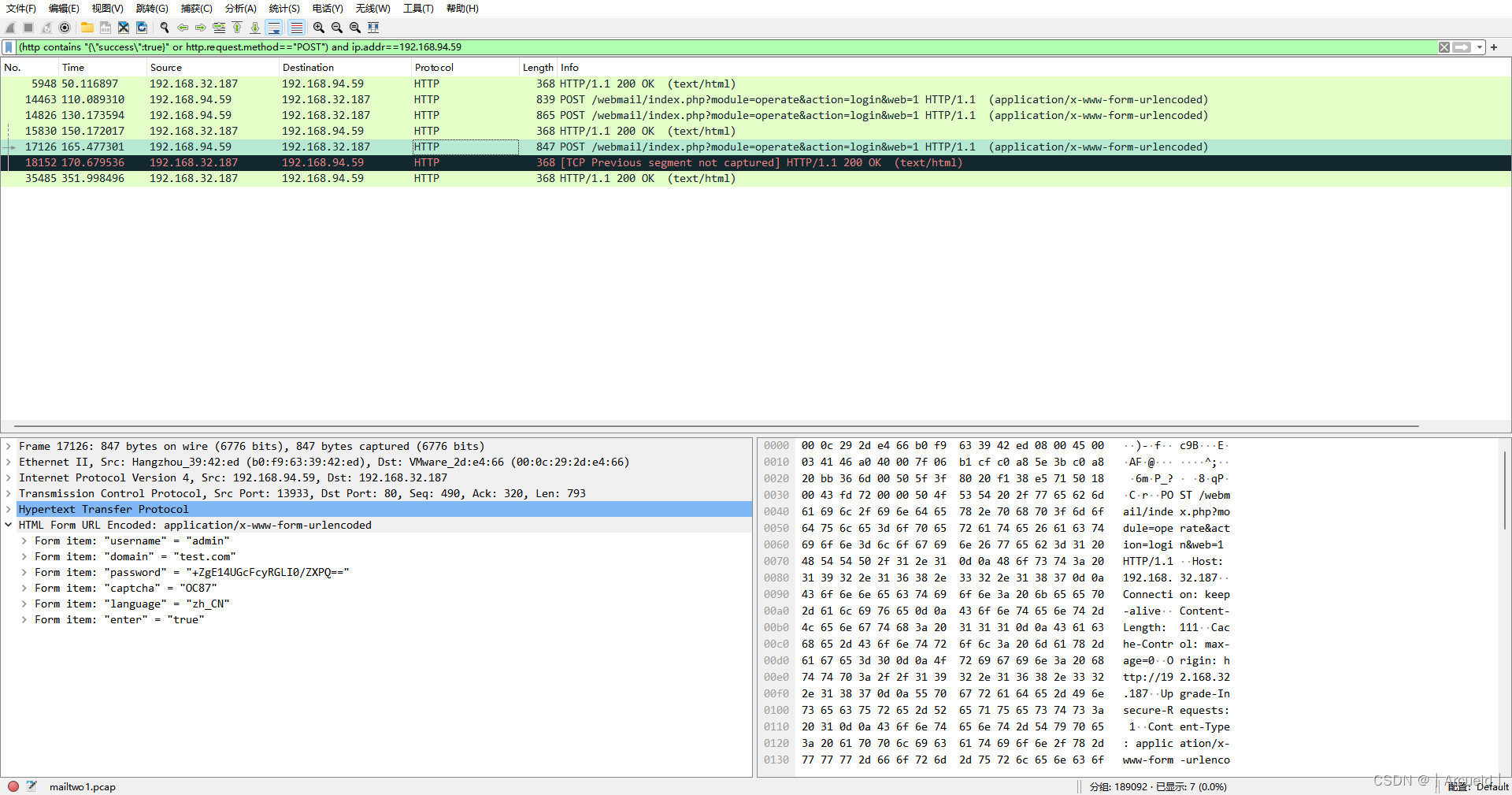Open the 分析(A) menu
The height and width of the screenshot is (795, 1512).
tap(240, 9)
